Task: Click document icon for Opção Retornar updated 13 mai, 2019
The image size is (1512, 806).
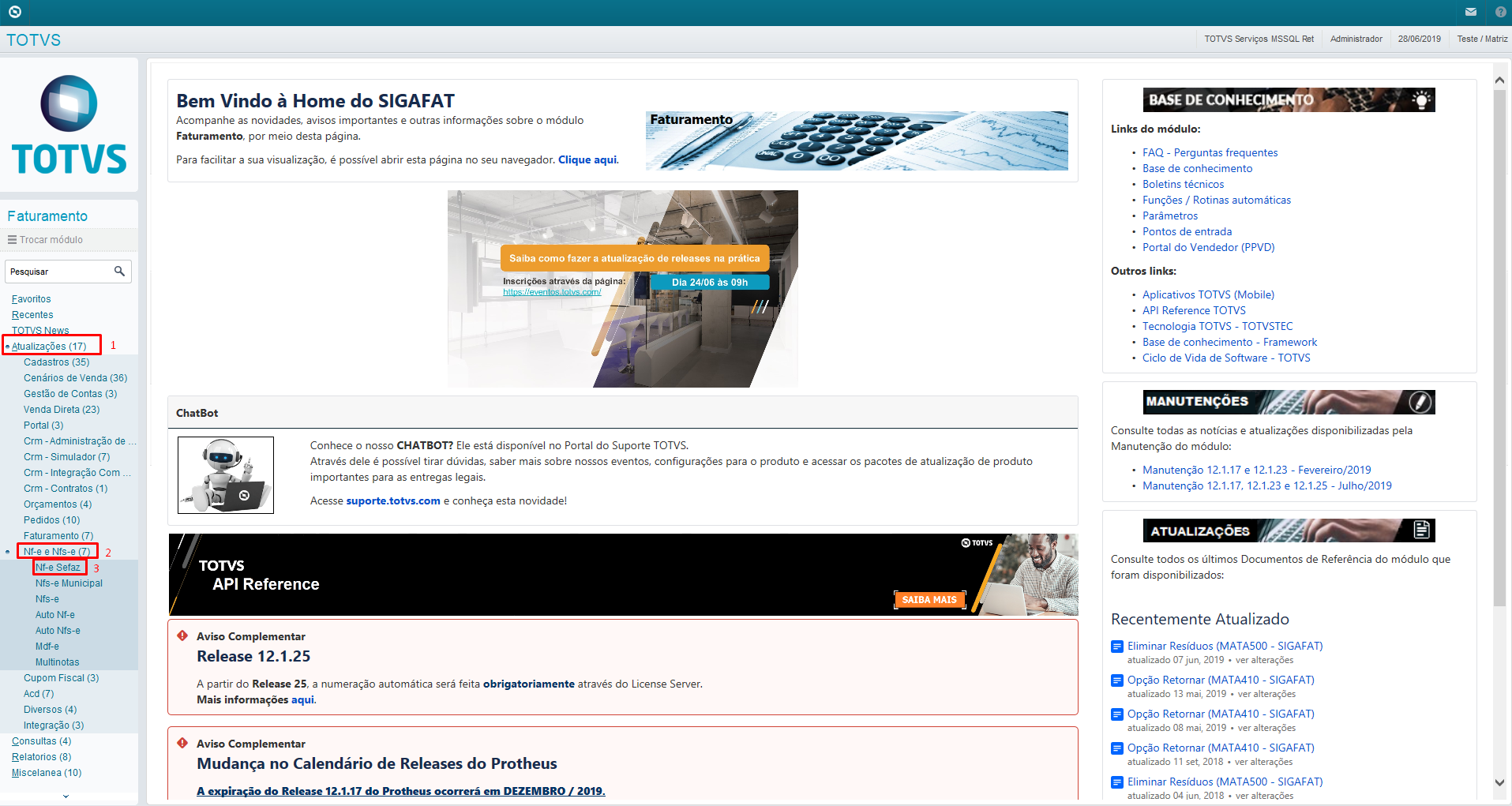Action: tap(1117, 680)
